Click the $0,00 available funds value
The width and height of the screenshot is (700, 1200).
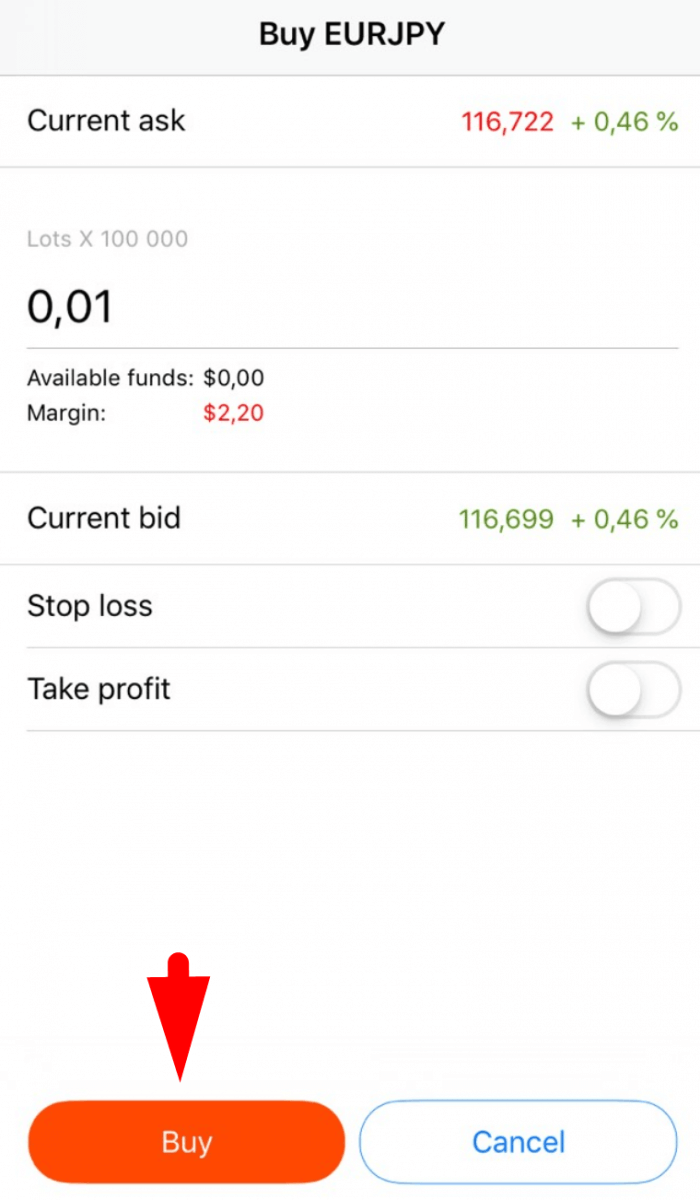click(234, 378)
